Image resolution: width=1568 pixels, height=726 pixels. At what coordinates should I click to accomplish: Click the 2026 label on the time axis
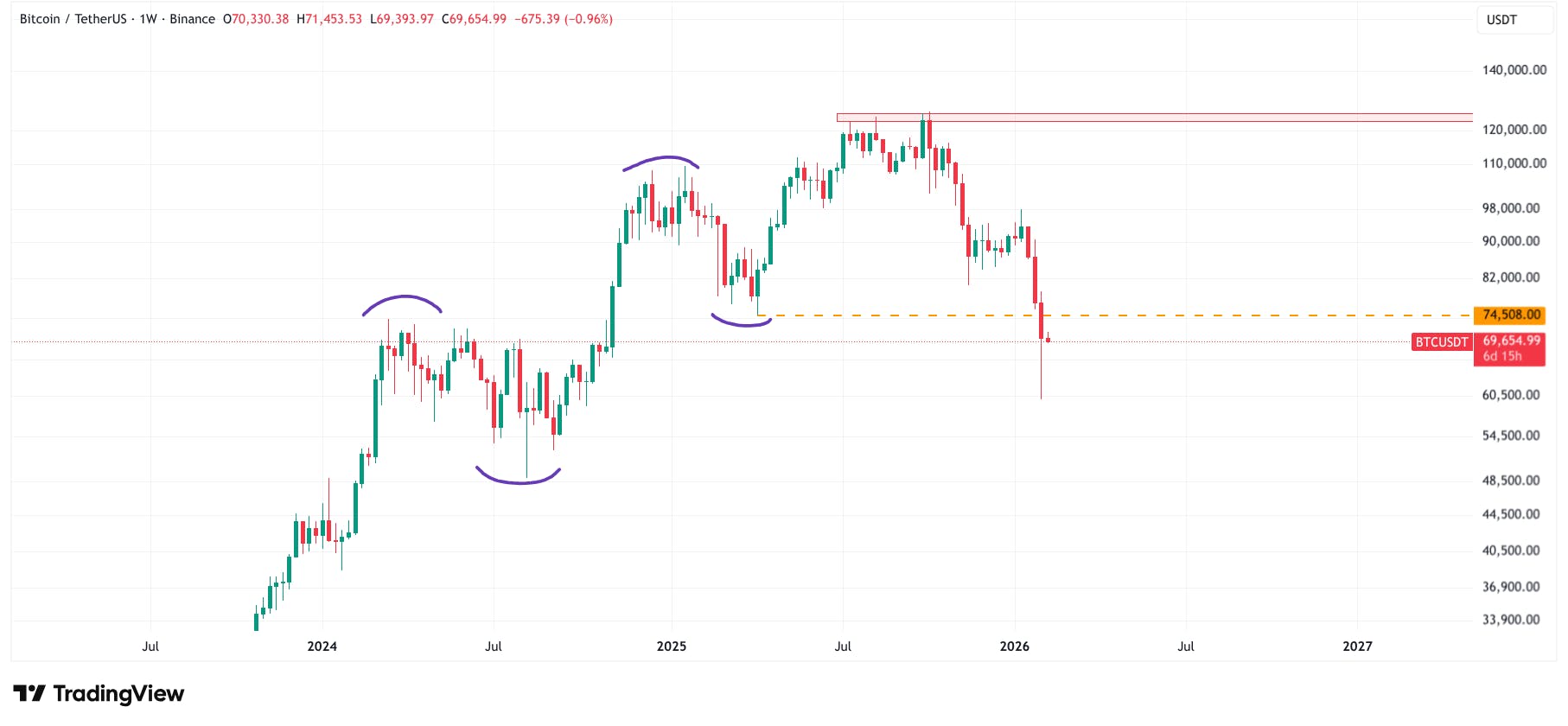(1015, 646)
